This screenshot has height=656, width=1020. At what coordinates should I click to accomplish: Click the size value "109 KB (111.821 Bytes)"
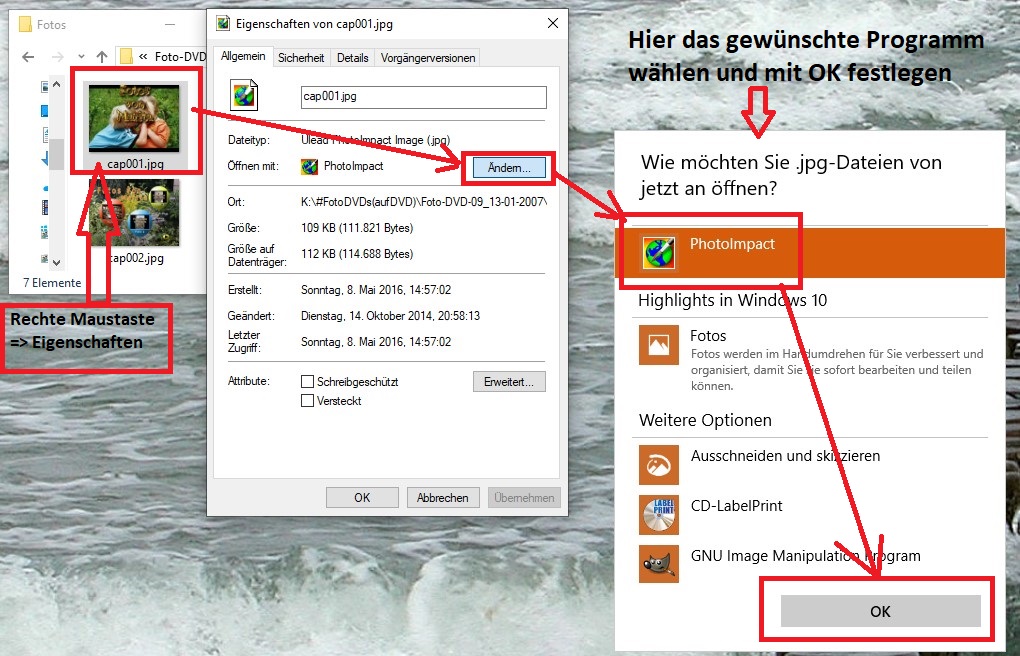click(x=357, y=228)
